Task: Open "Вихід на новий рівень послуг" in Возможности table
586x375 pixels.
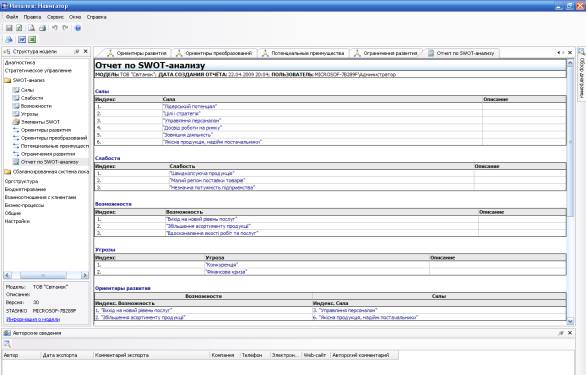Action: pos(201,219)
